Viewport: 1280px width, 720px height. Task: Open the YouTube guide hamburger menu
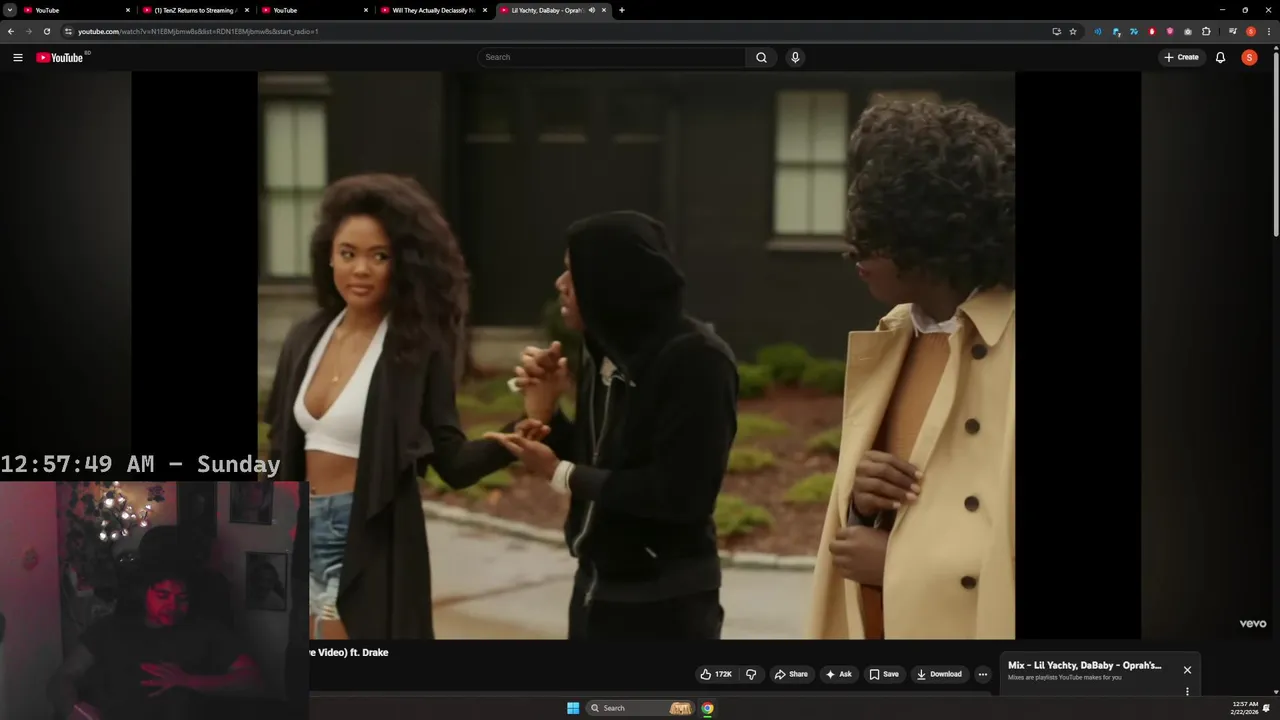17,57
